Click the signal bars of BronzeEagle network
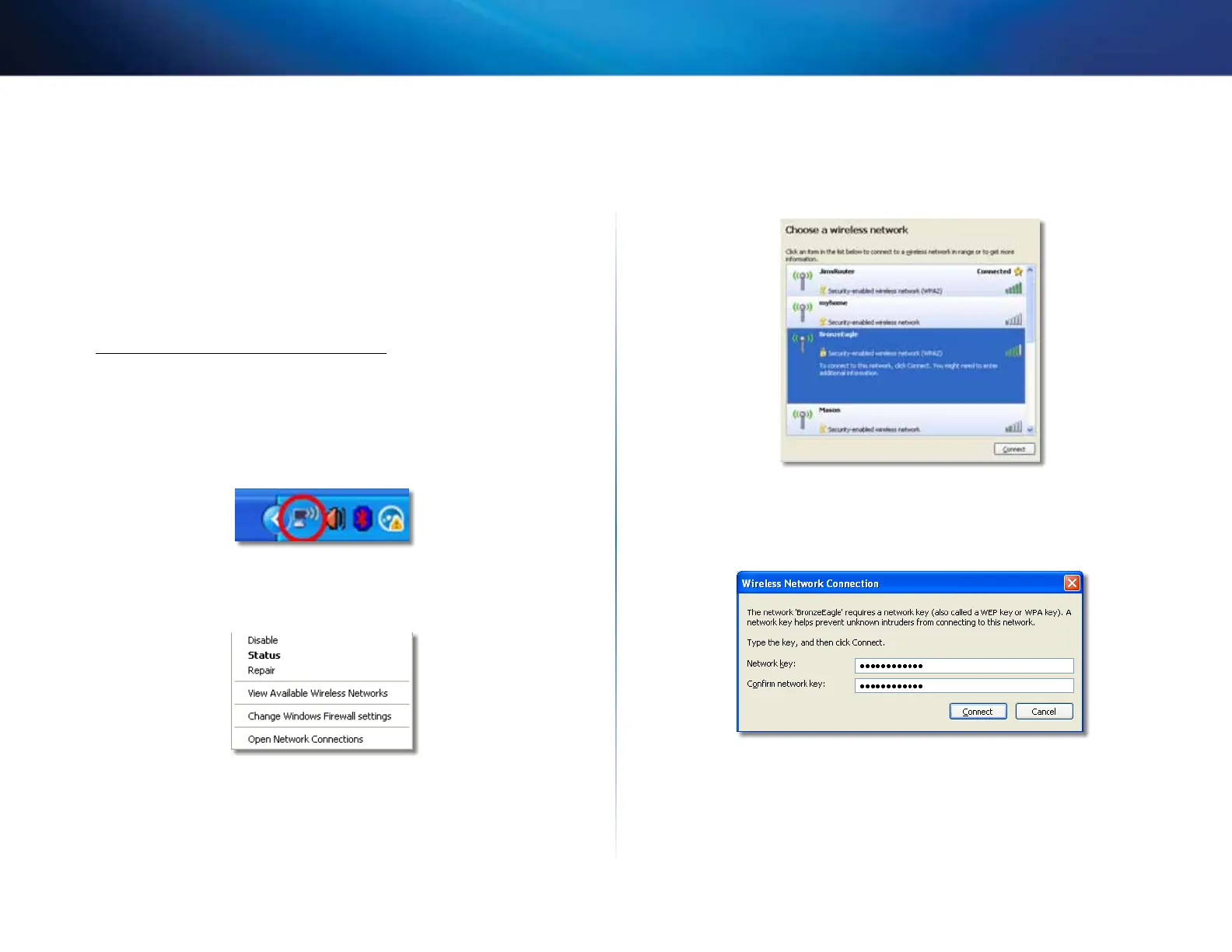 (1013, 351)
